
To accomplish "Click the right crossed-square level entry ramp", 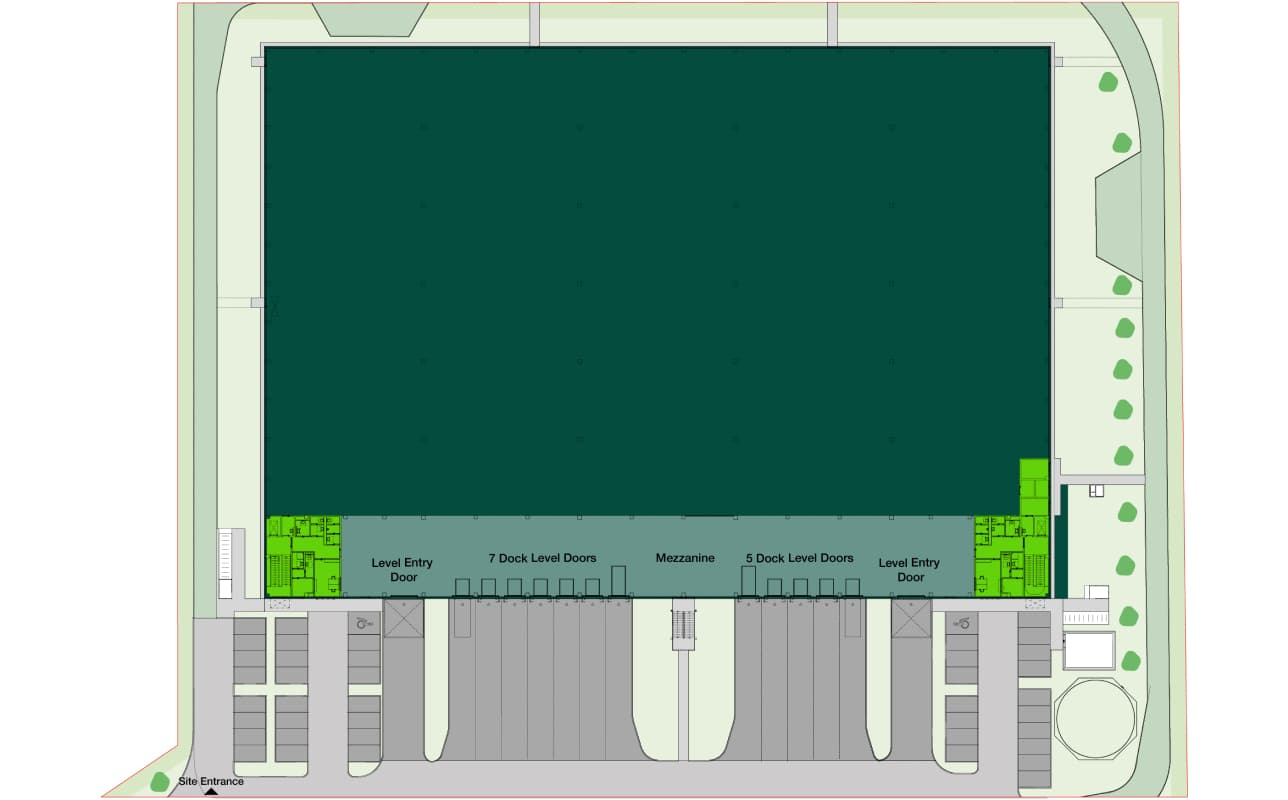I will 911,620.
